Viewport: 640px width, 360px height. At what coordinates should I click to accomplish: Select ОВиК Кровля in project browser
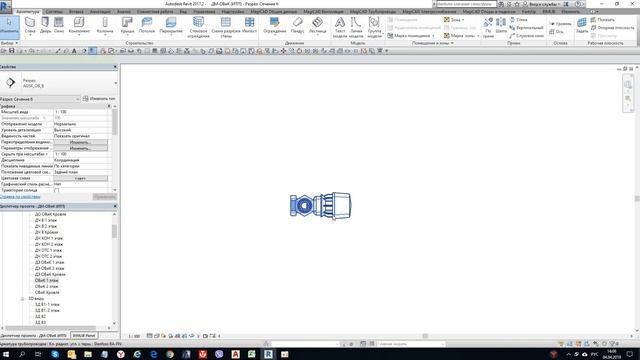47,292
